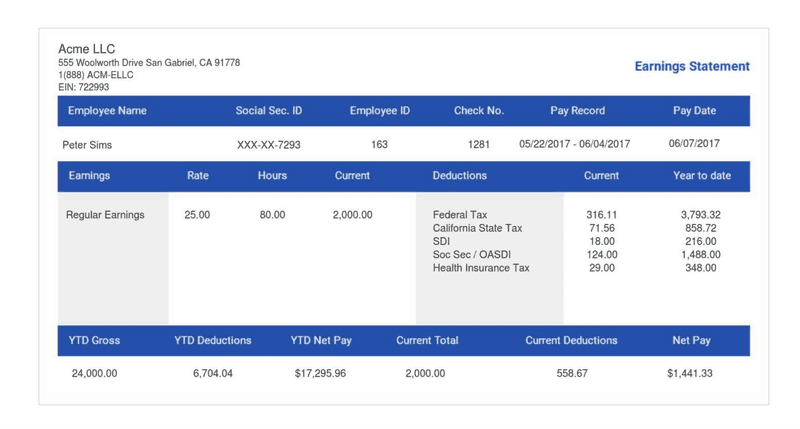Click the Regular Earnings row label

[105, 215]
